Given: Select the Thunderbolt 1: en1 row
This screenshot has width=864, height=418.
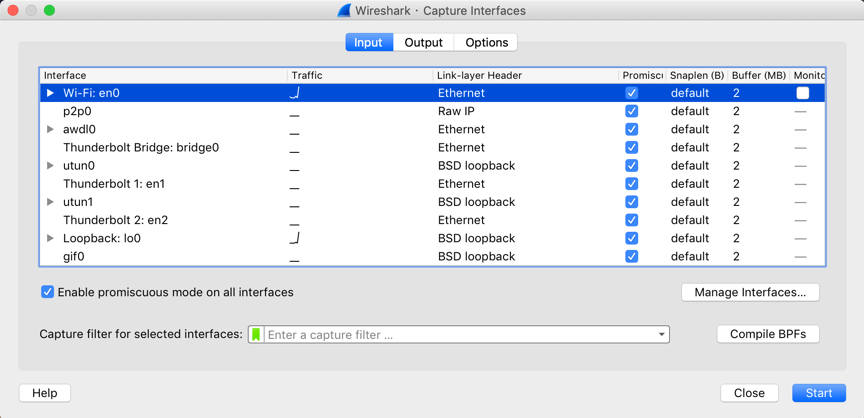Looking at the screenshot, I should pyautogui.click(x=432, y=184).
